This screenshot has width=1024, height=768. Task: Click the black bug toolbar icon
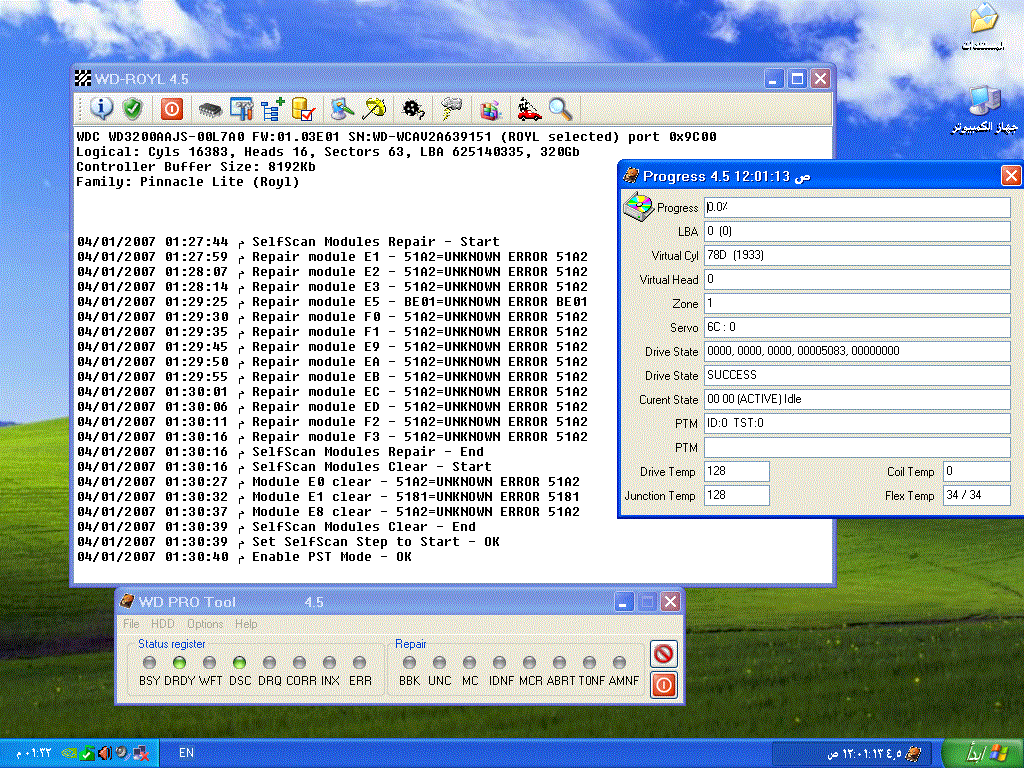[413, 108]
